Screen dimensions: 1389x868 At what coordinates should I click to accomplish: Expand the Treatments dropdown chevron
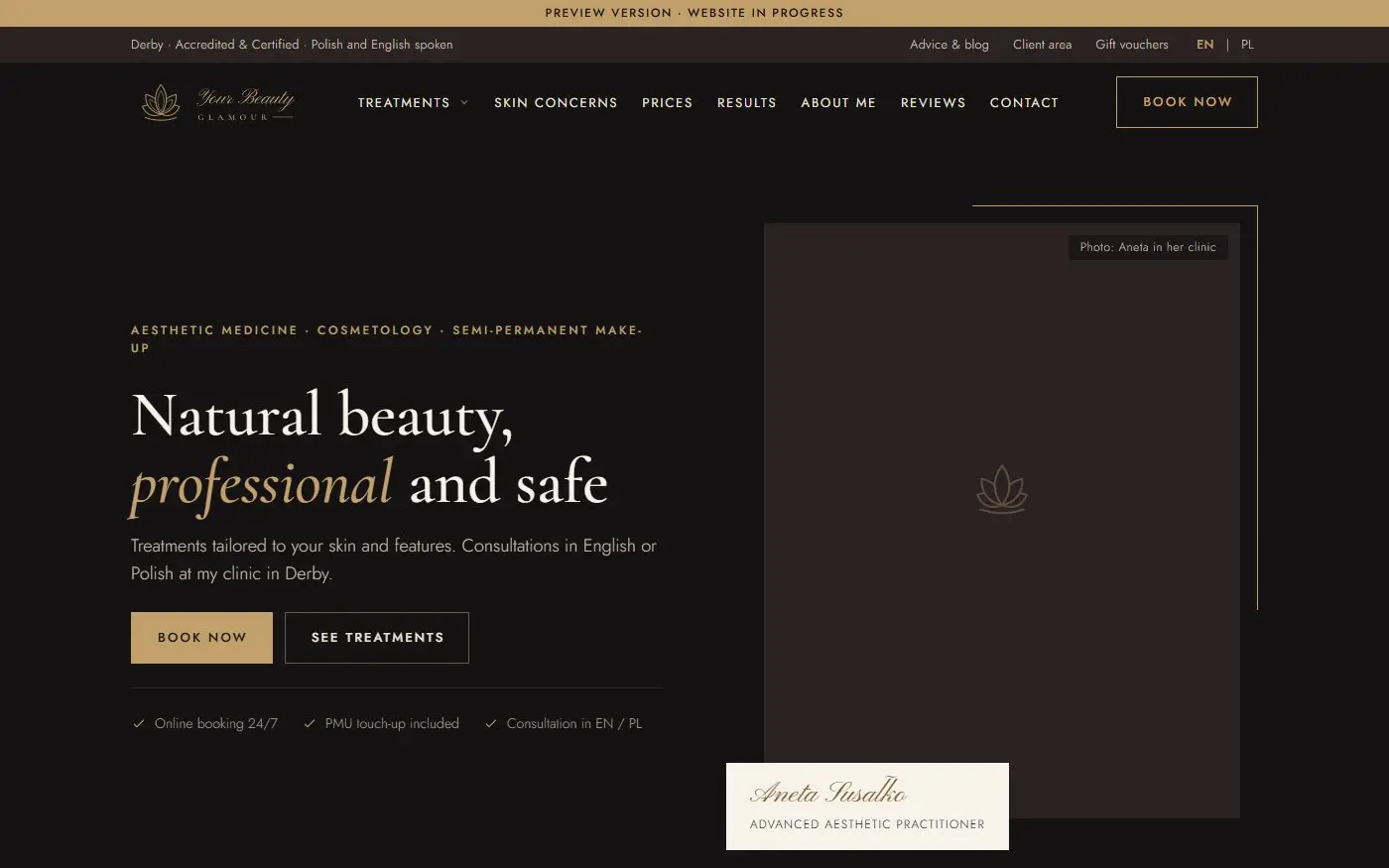coord(464,103)
